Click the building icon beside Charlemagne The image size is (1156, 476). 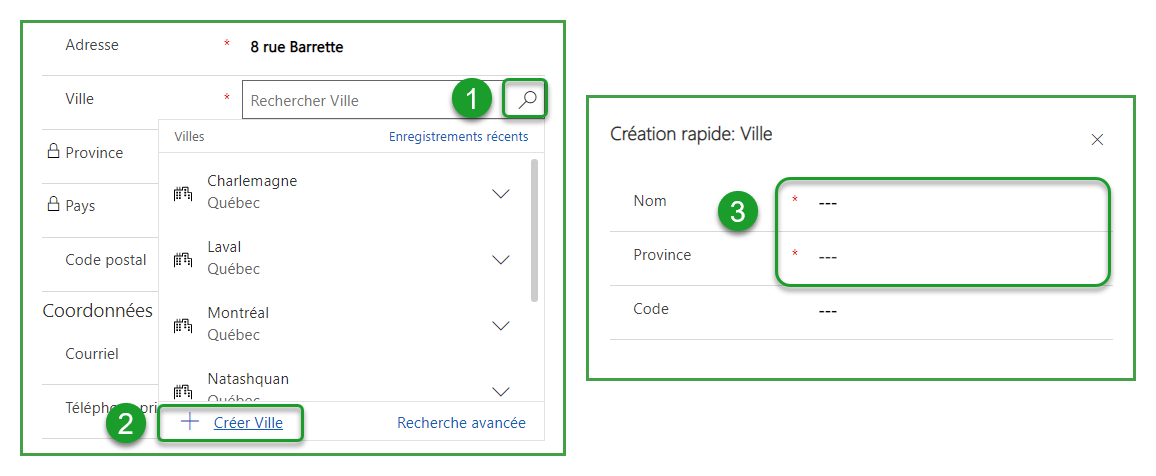(183, 194)
